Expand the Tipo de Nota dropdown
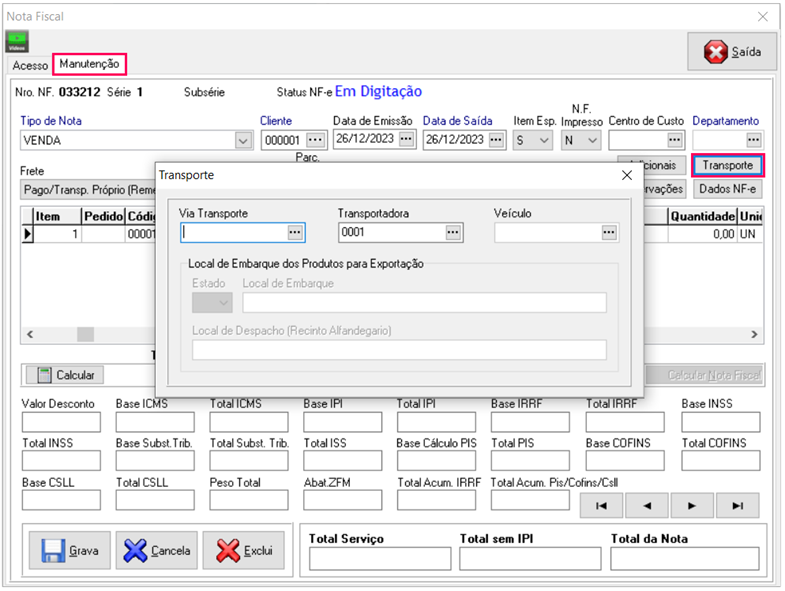This screenshot has height=591, width=785. (243, 141)
